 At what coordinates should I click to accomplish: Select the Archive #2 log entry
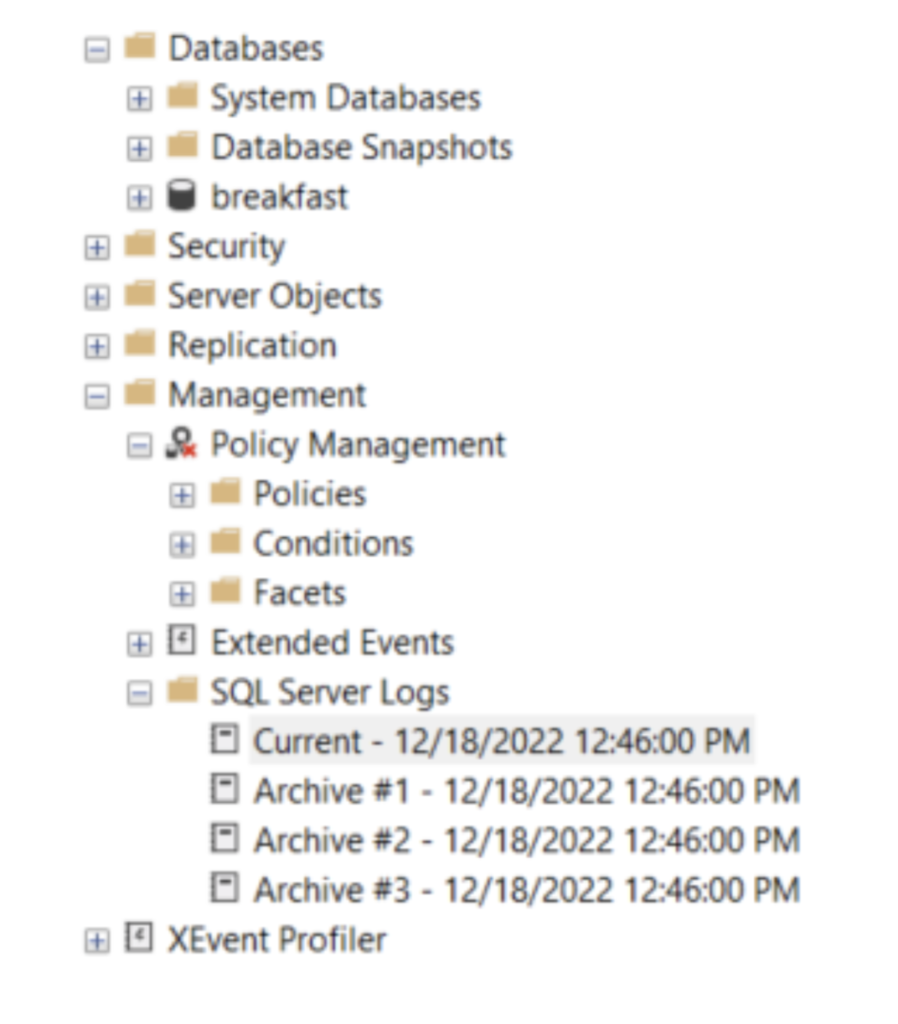526,840
